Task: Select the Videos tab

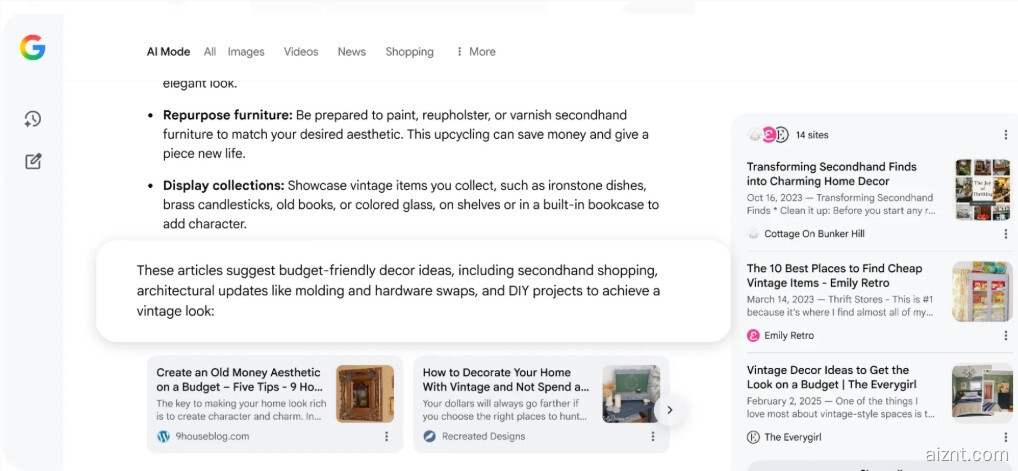Action: pos(300,52)
